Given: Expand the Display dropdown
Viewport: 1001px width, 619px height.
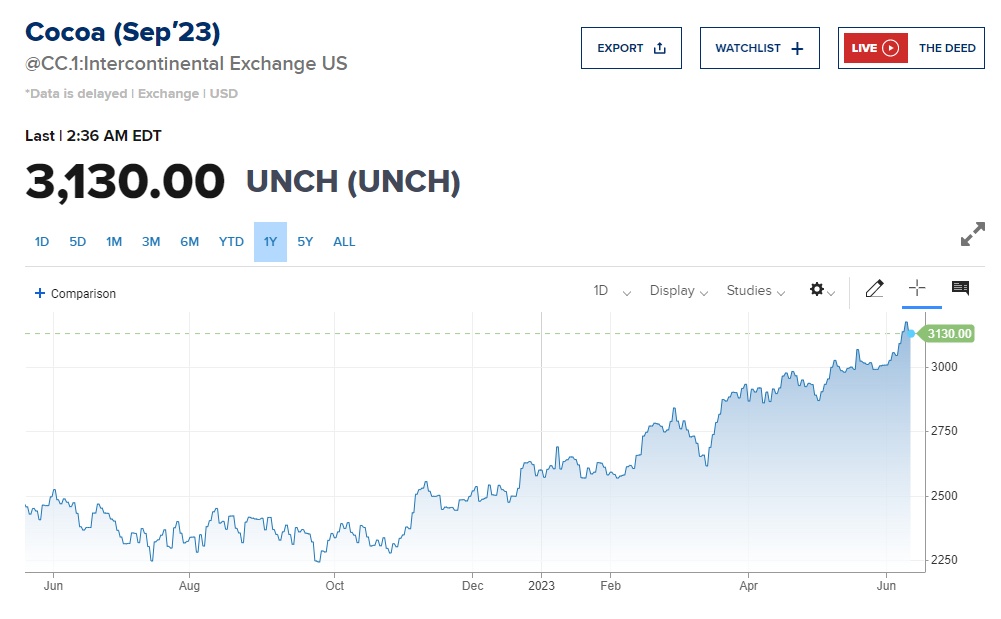Looking at the screenshot, I should pyautogui.click(x=679, y=291).
